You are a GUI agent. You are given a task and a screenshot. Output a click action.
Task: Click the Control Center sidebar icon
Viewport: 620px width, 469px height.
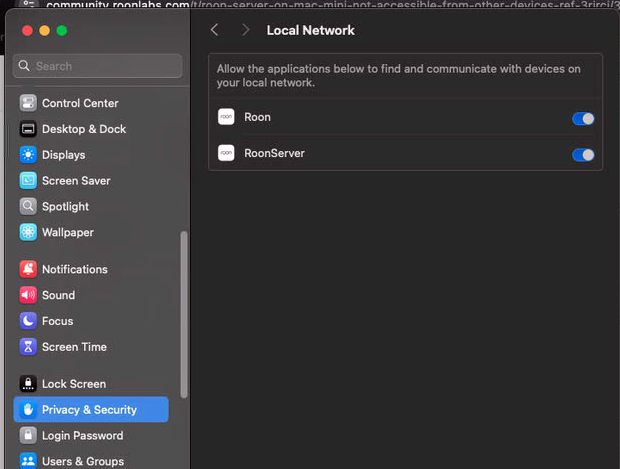28,103
